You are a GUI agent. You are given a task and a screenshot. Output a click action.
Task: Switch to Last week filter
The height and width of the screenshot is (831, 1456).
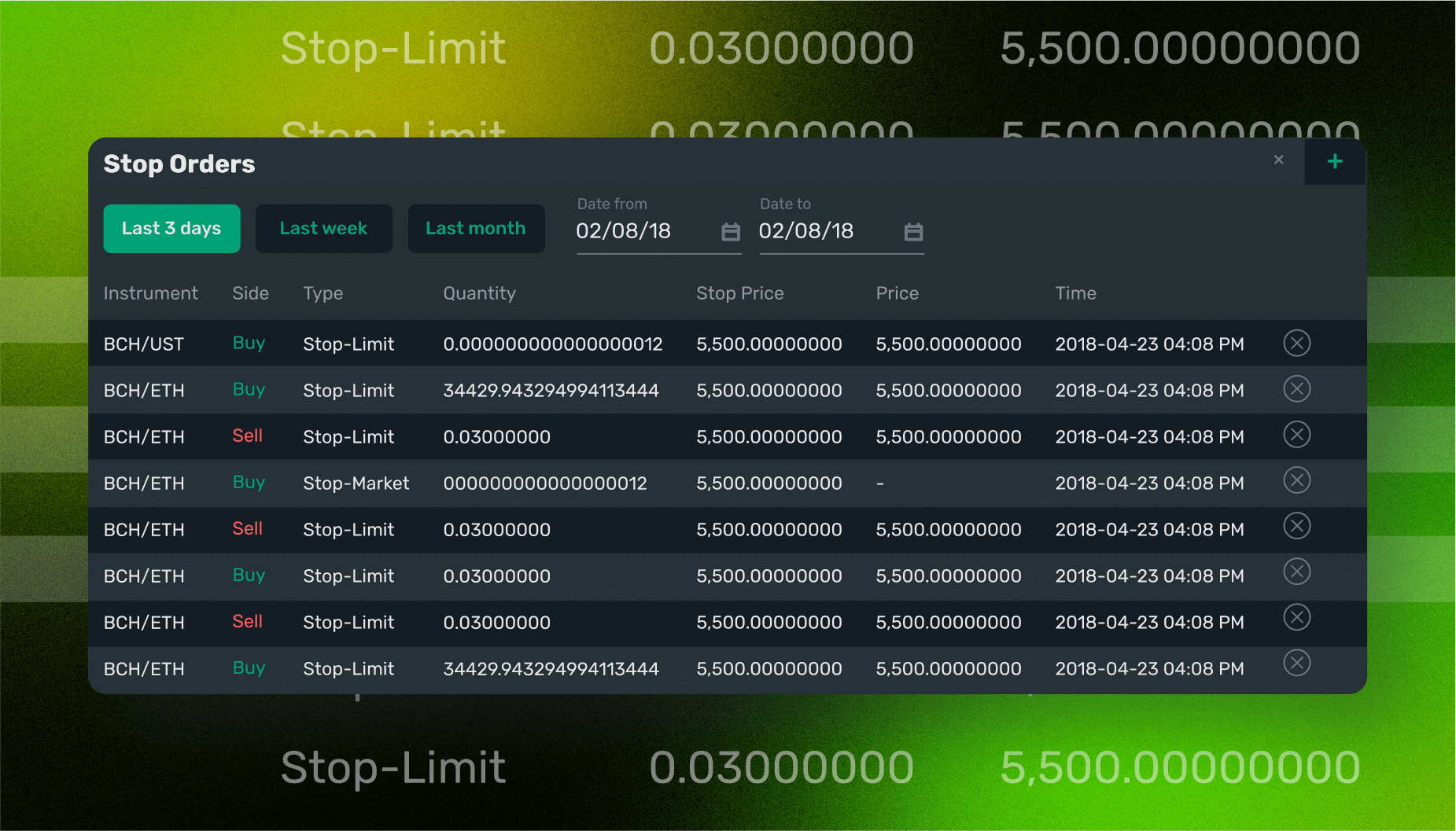click(x=323, y=229)
